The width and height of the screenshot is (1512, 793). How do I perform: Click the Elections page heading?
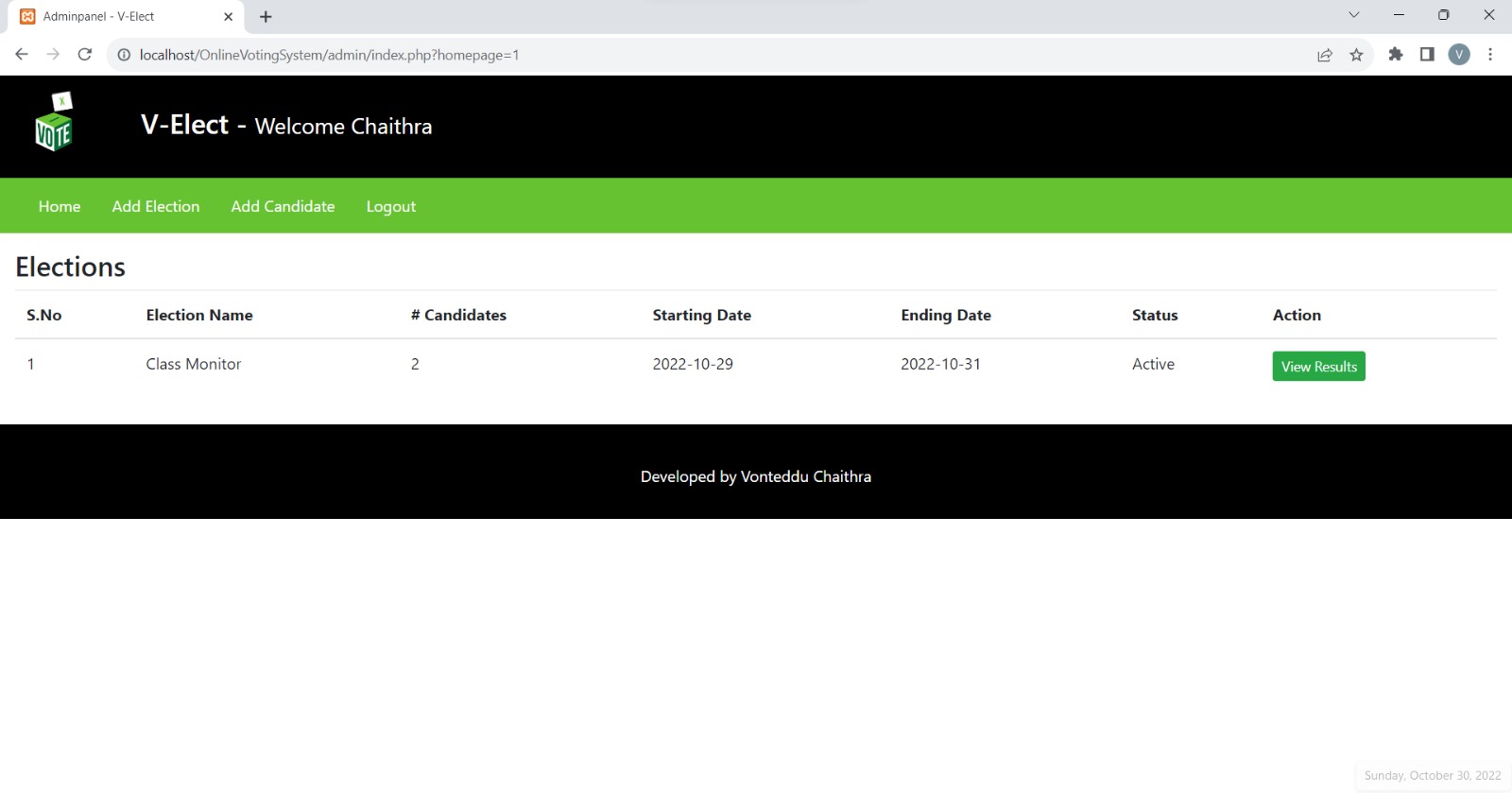pyautogui.click(x=71, y=267)
